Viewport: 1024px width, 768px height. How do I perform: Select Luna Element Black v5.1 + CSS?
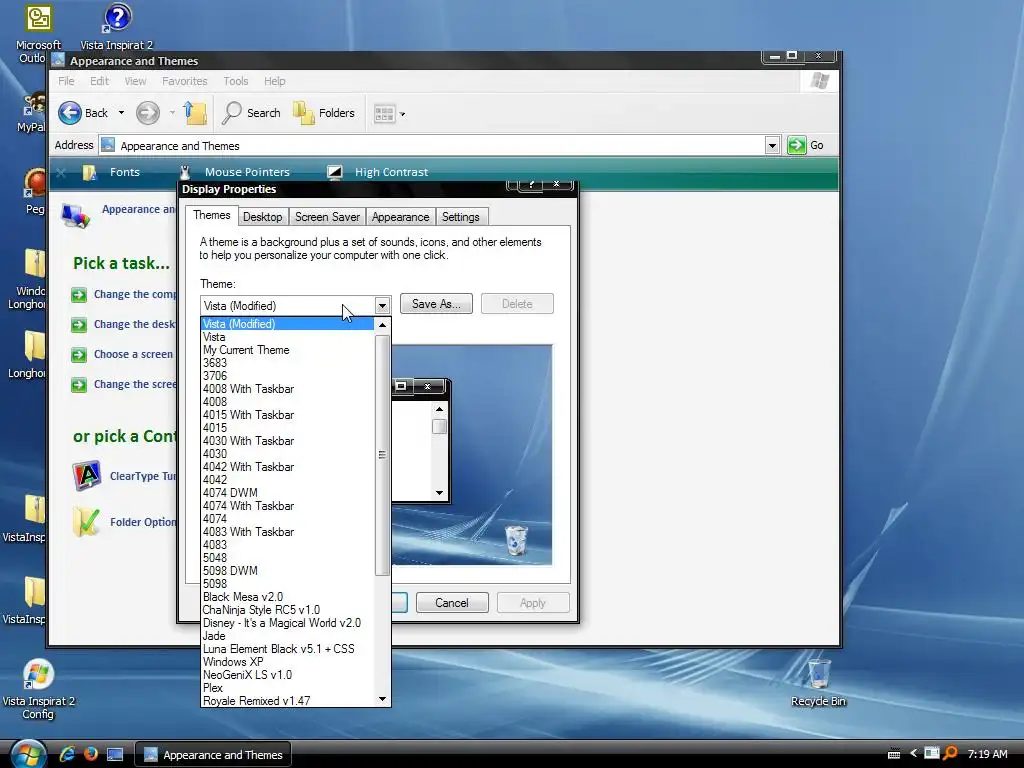pos(287,648)
